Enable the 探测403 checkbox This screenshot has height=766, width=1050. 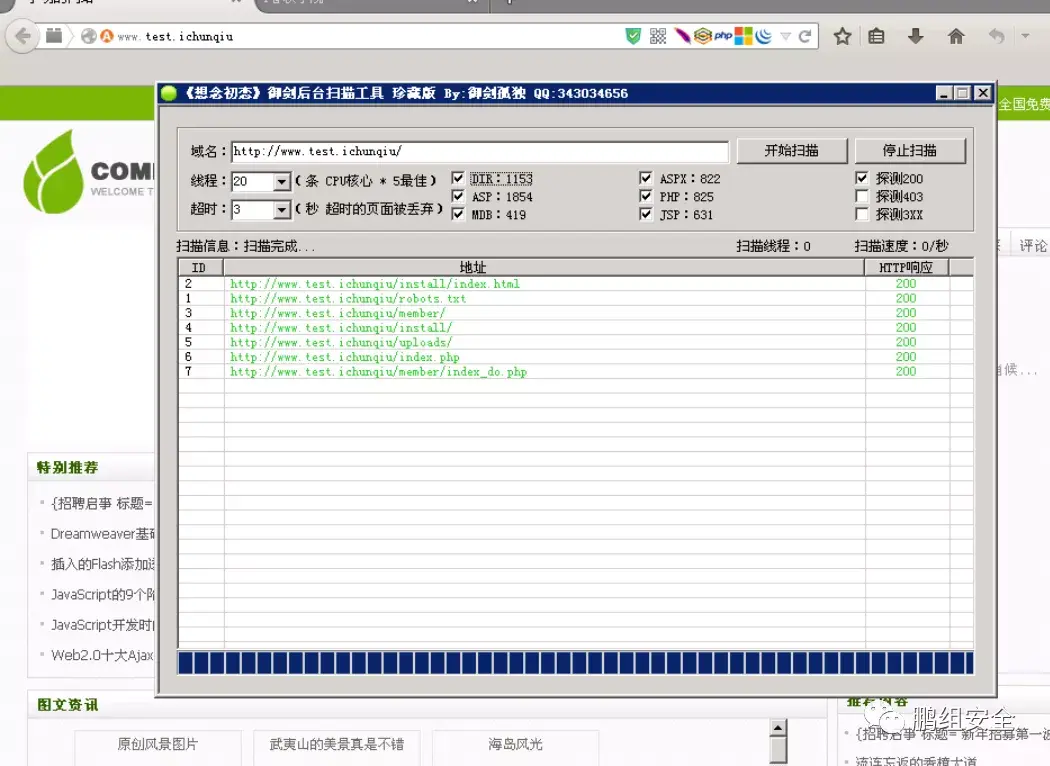tap(862, 196)
